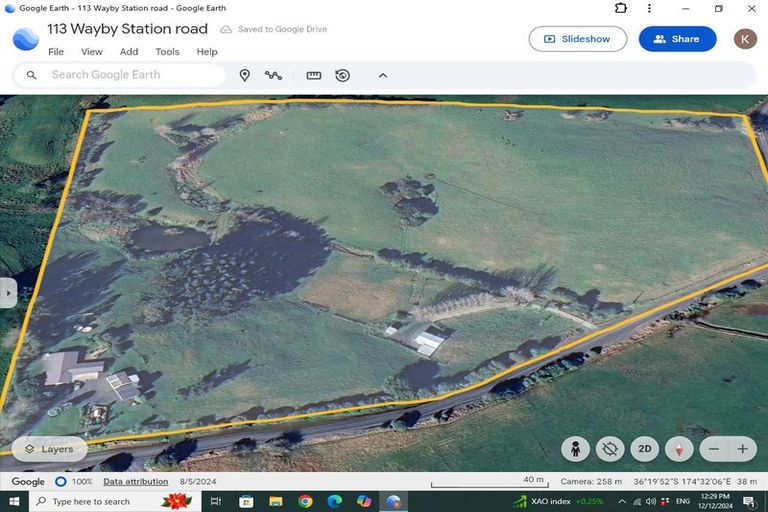Open Task View on the taskbar

pyautogui.click(x=216, y=502)
